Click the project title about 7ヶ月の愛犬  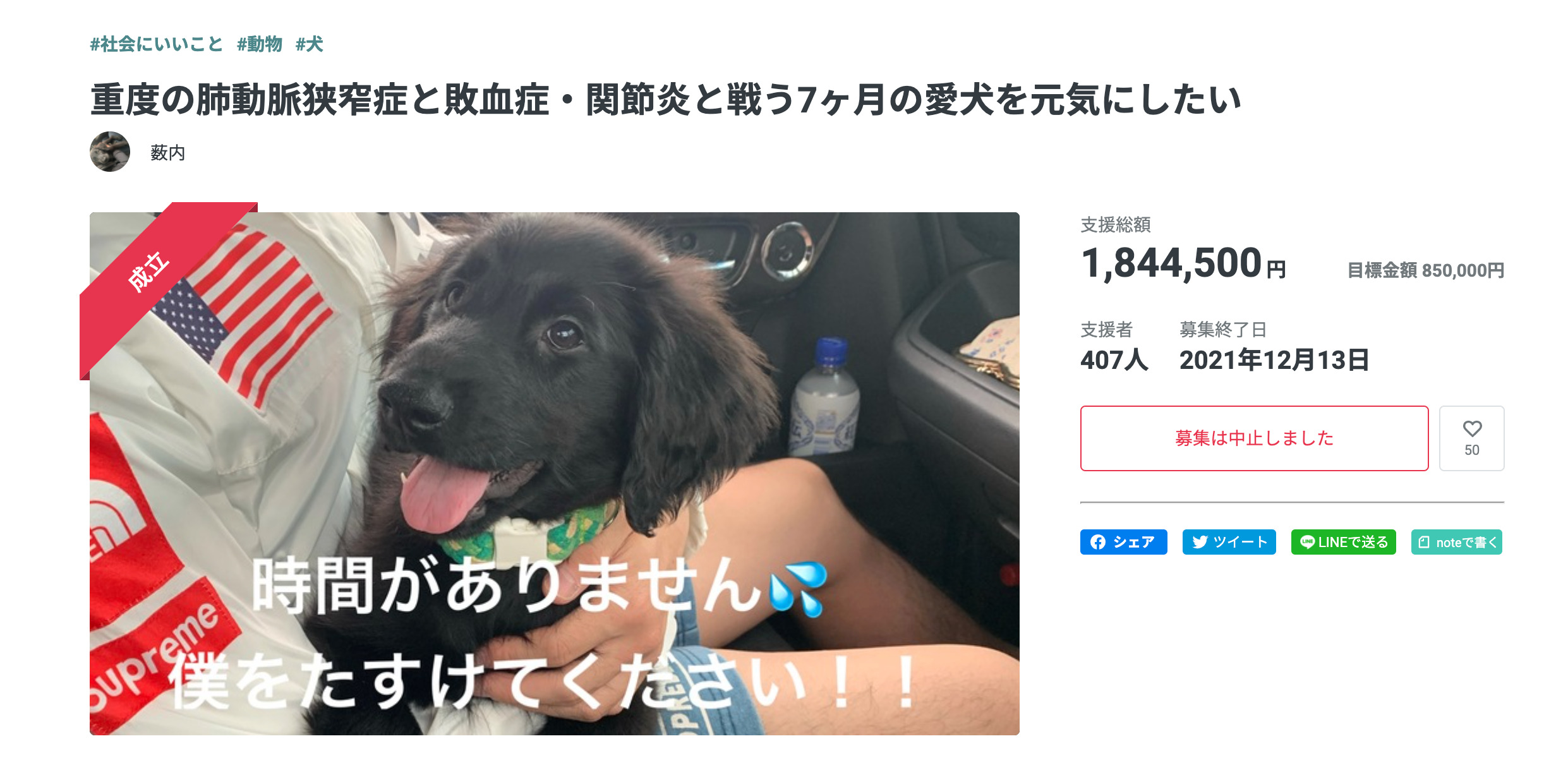pos(666,100)
